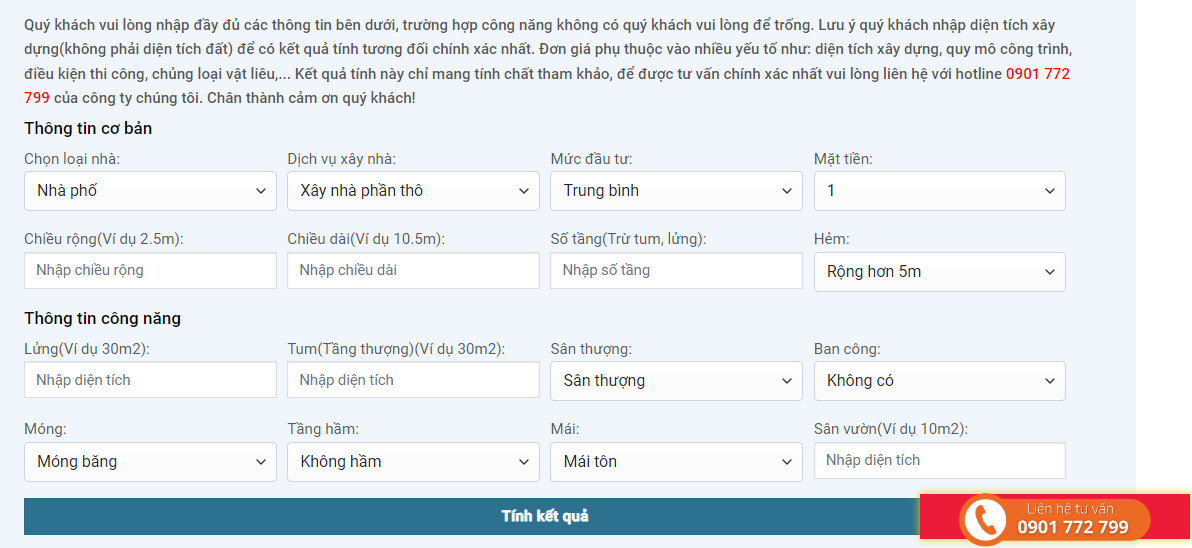Focus the 'Chiều dài' length input field
1192x548 pixels.
click(413, 271)
